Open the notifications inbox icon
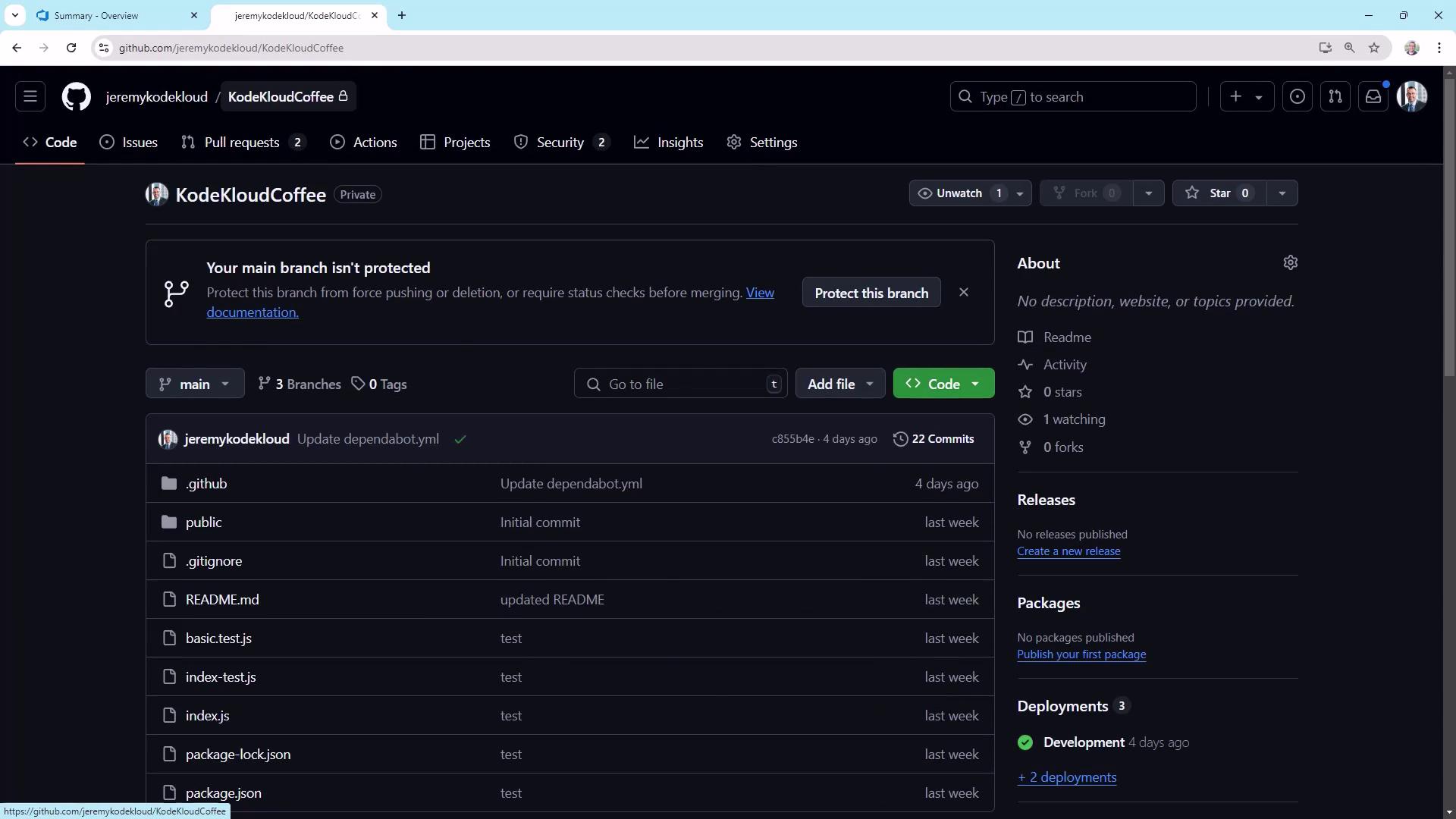Screen dimensions: 1456x819 1373,97
